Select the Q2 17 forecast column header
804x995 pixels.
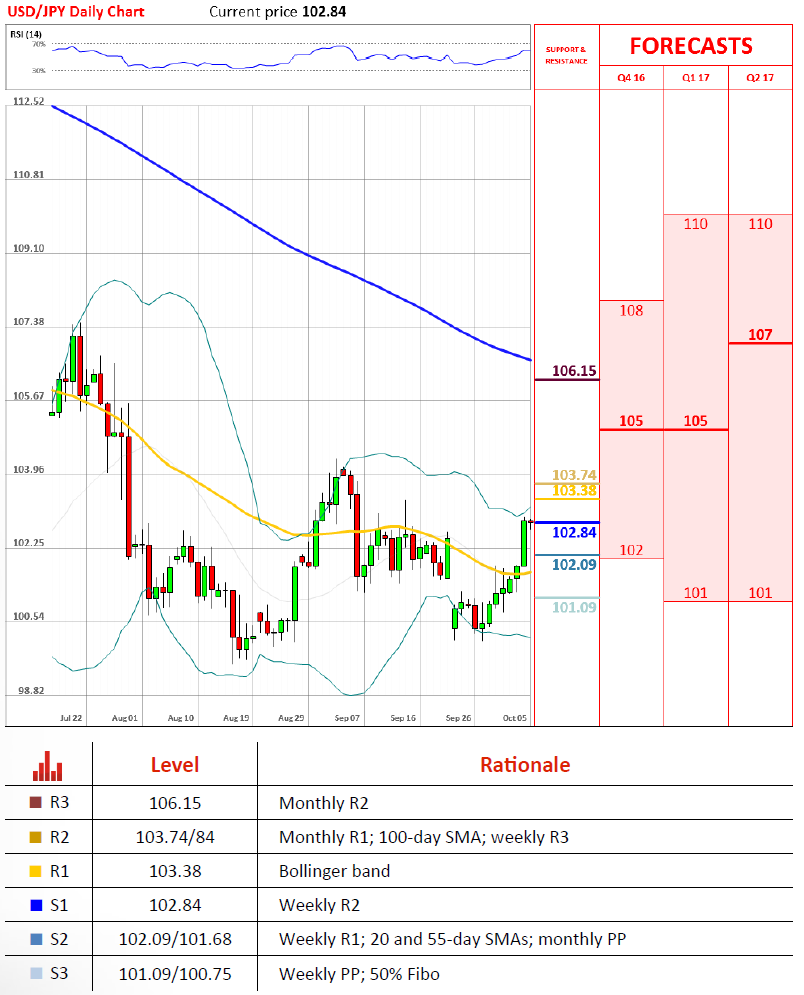click(760, 77)
